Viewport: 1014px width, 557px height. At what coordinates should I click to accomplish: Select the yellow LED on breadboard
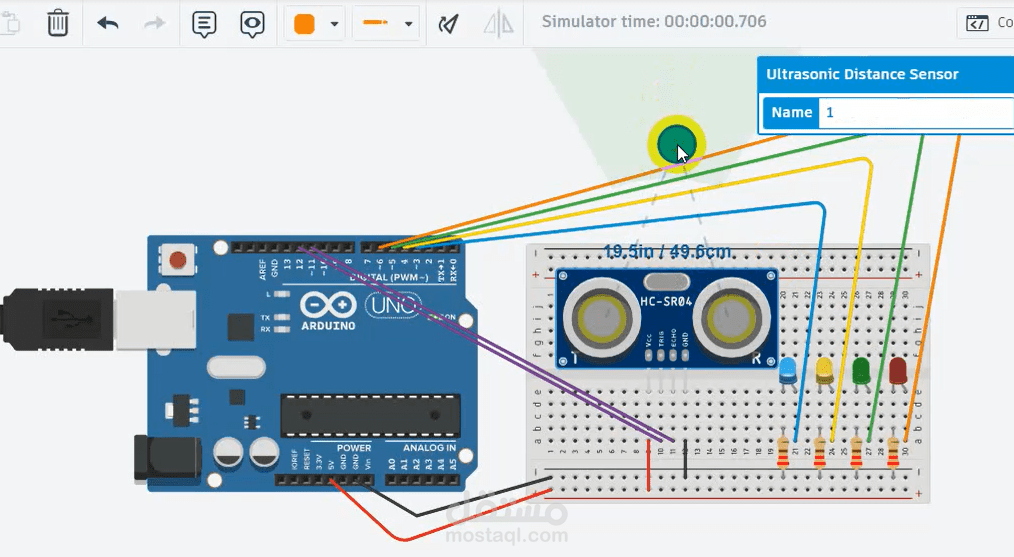click(825, 373)
